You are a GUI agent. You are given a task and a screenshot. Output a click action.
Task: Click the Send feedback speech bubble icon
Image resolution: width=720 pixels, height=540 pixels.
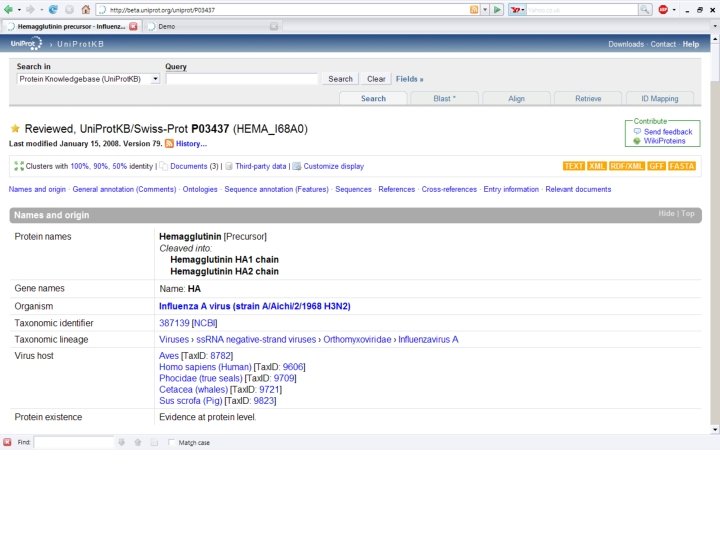(637, 131)
